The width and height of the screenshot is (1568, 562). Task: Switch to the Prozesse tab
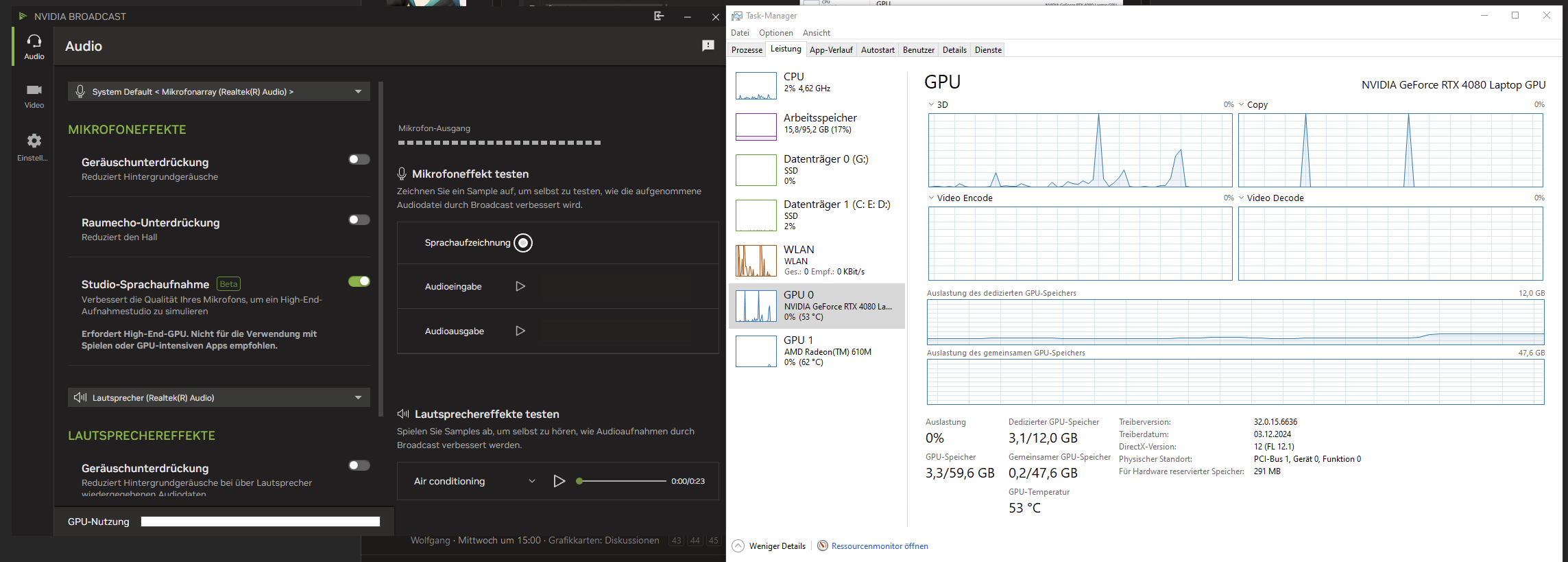click(x=747, y=50)
